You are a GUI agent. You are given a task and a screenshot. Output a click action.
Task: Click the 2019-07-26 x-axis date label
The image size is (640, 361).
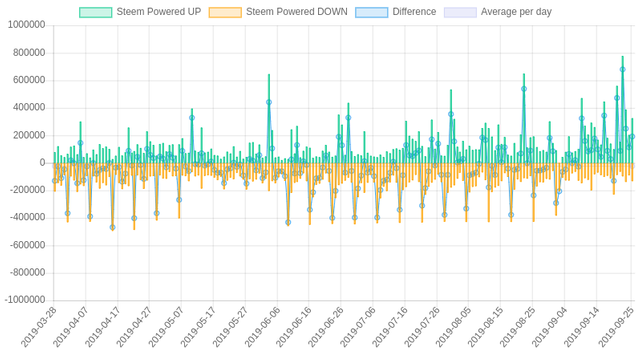(421, 327)
